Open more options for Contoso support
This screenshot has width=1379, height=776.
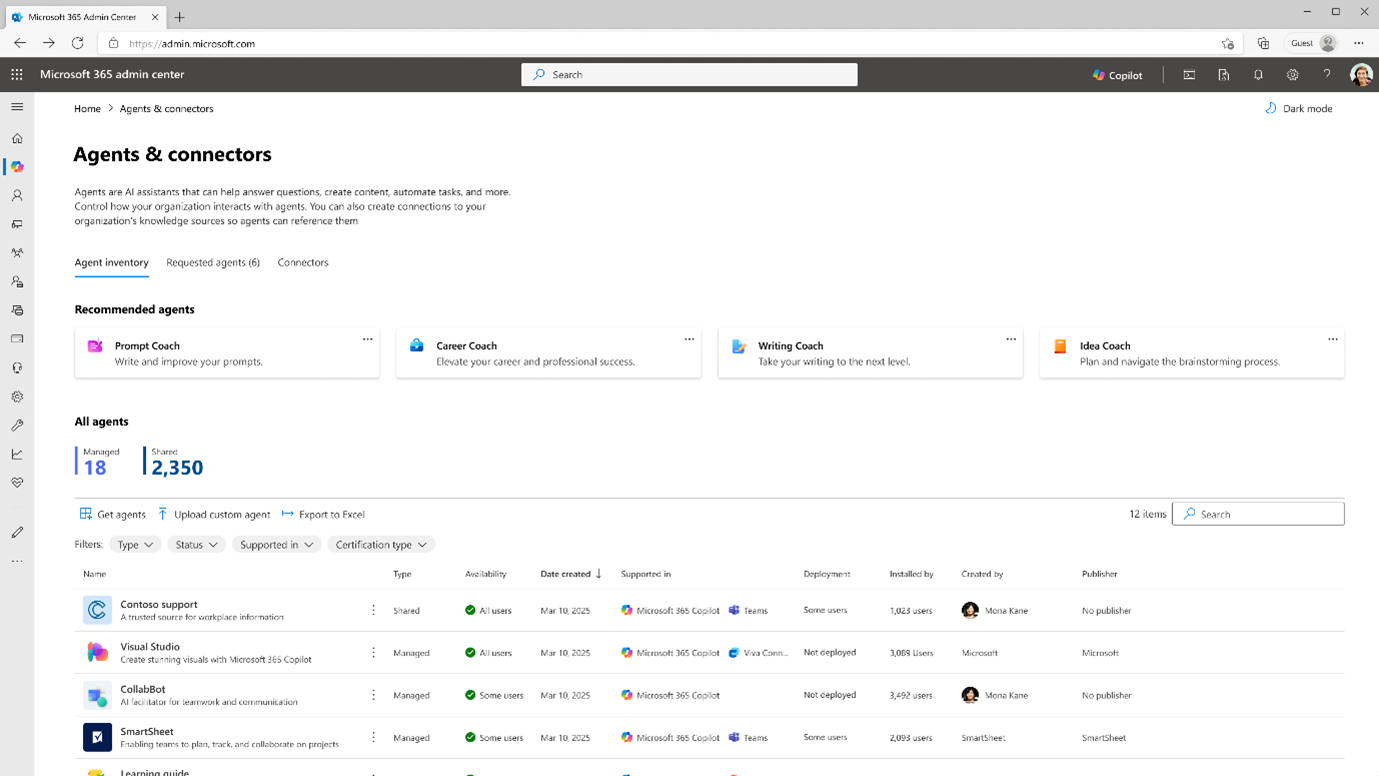pos(373,610)
